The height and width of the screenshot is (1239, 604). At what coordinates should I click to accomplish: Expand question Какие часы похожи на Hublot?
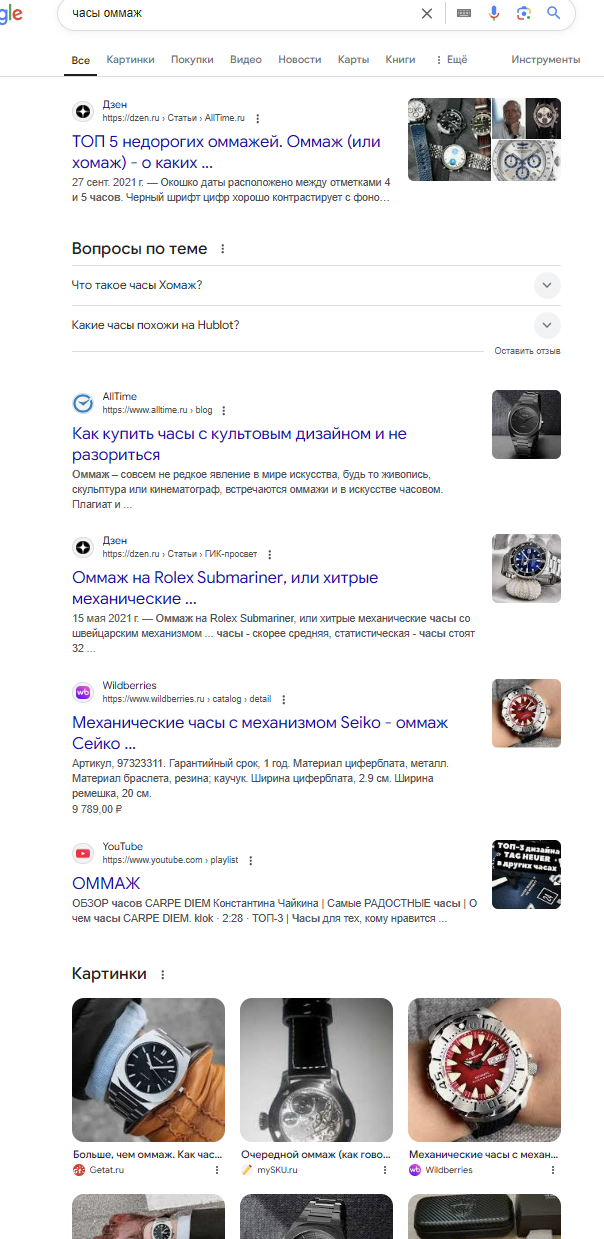coord(316,325)
